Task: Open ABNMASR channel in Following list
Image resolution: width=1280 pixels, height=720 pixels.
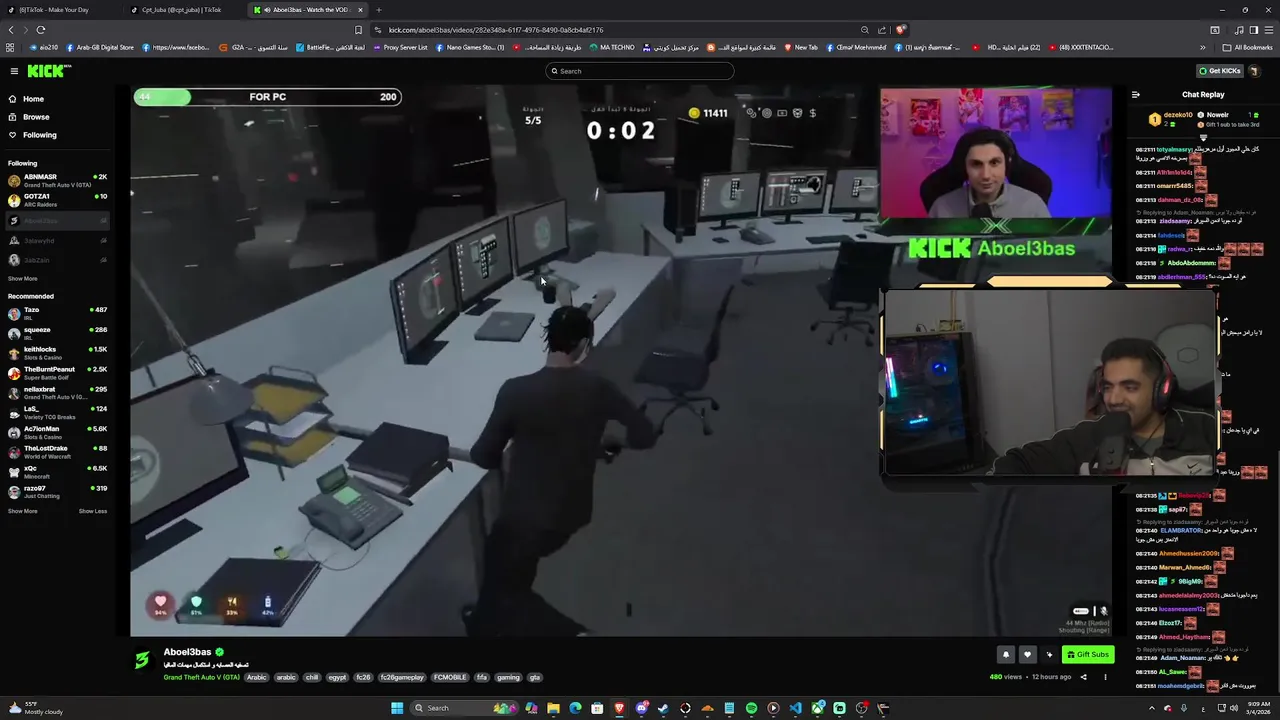Action: click(x=58, y=181)
